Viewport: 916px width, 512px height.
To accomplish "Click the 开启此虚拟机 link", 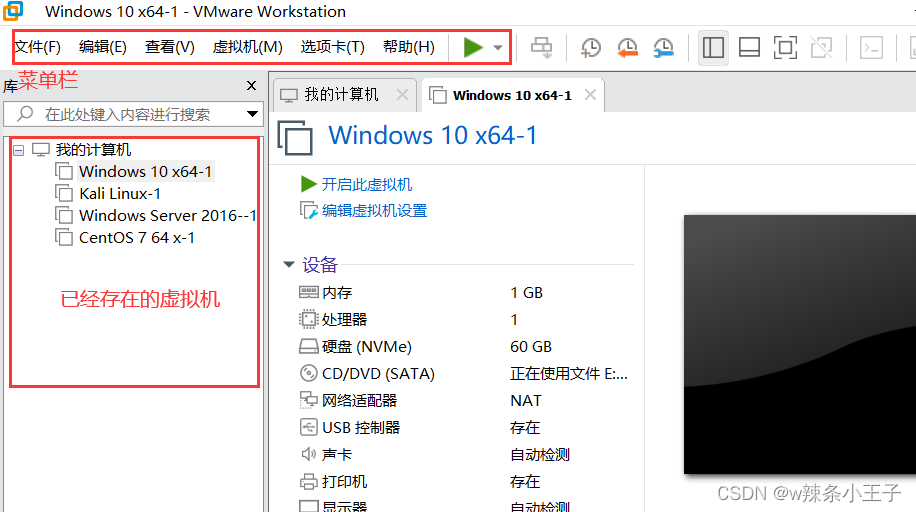I will pyautogui.click(x=367, y=185).
